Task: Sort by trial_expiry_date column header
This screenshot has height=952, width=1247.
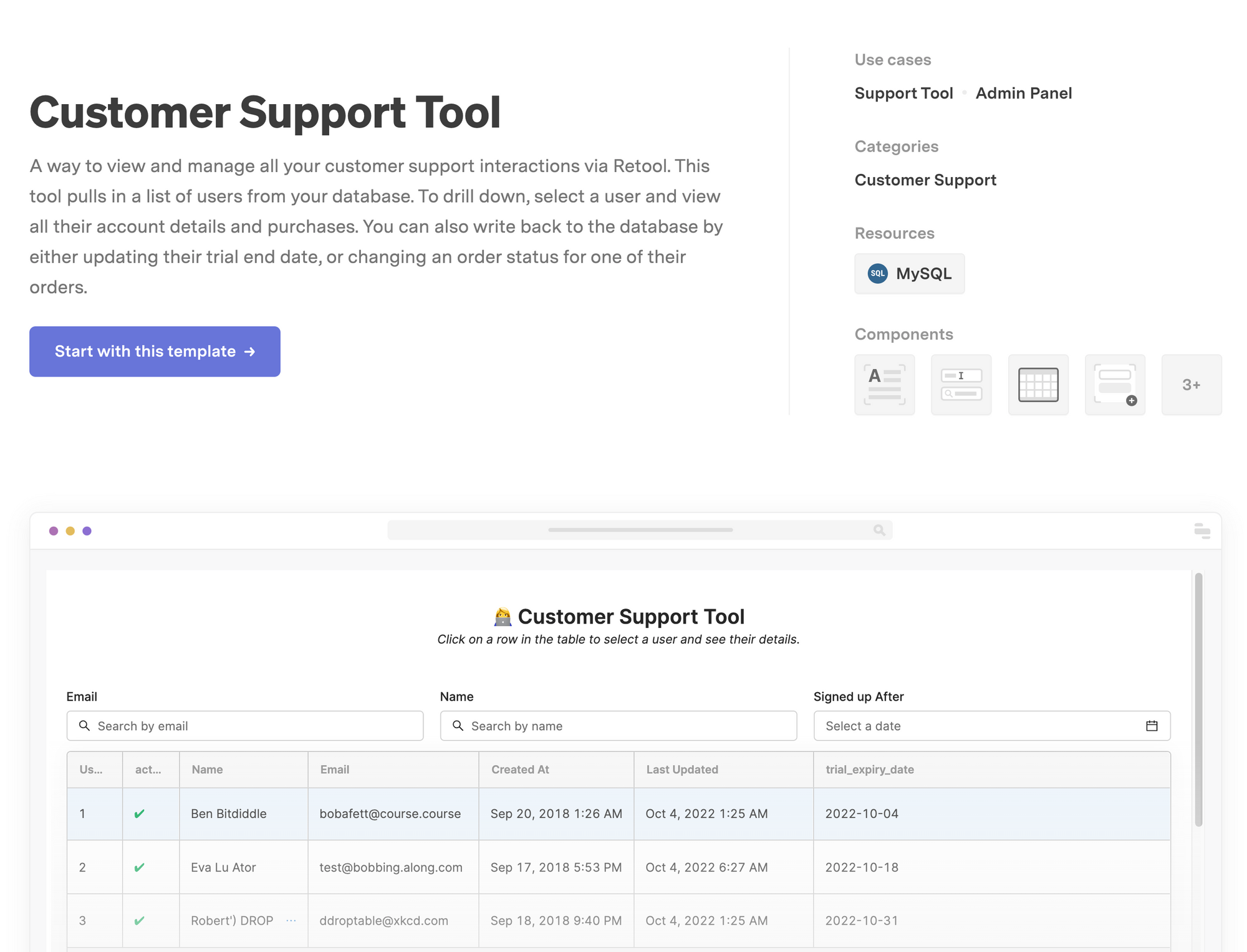Action: coord(991,769)
